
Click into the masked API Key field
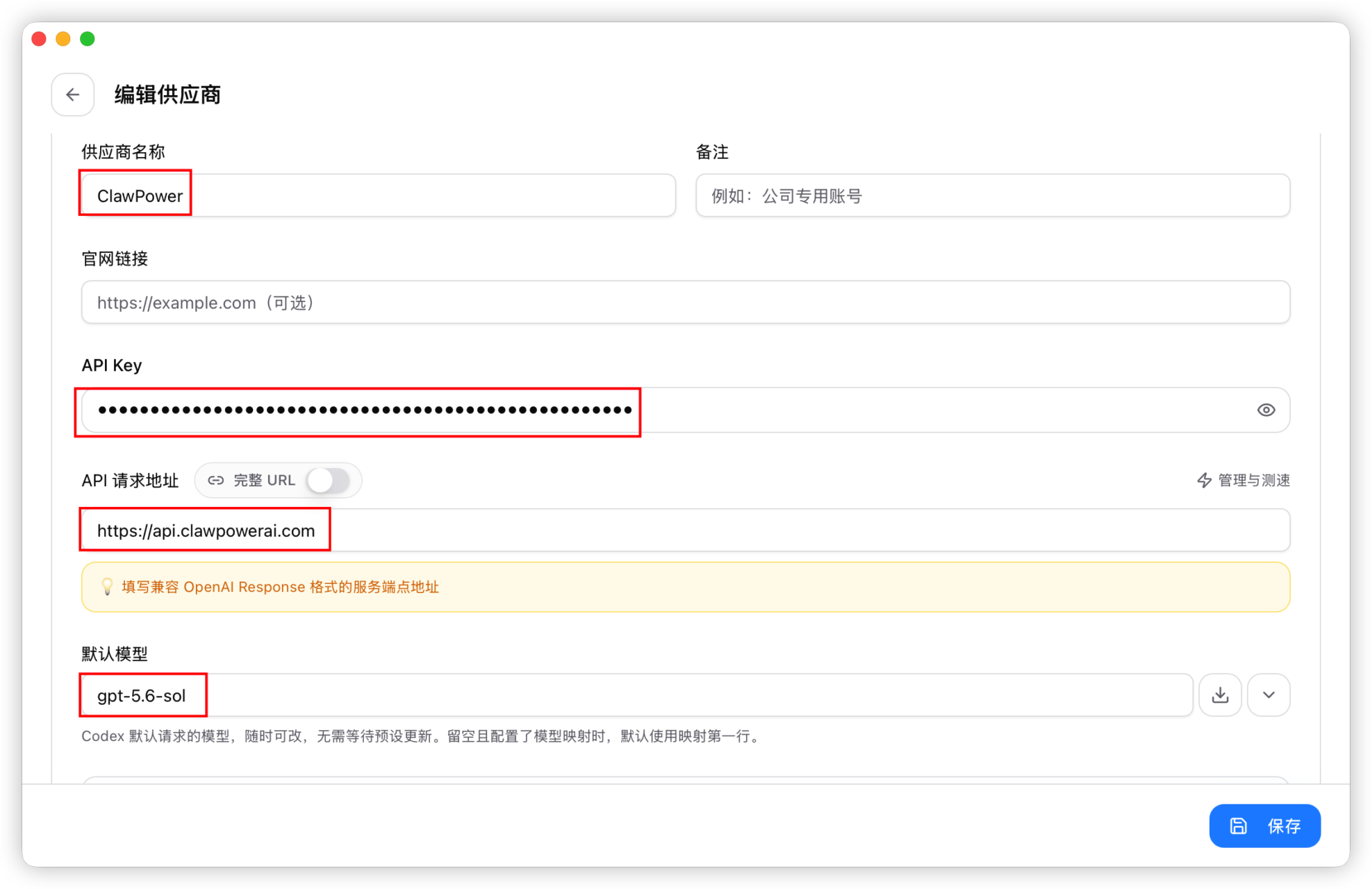(686, 410)
